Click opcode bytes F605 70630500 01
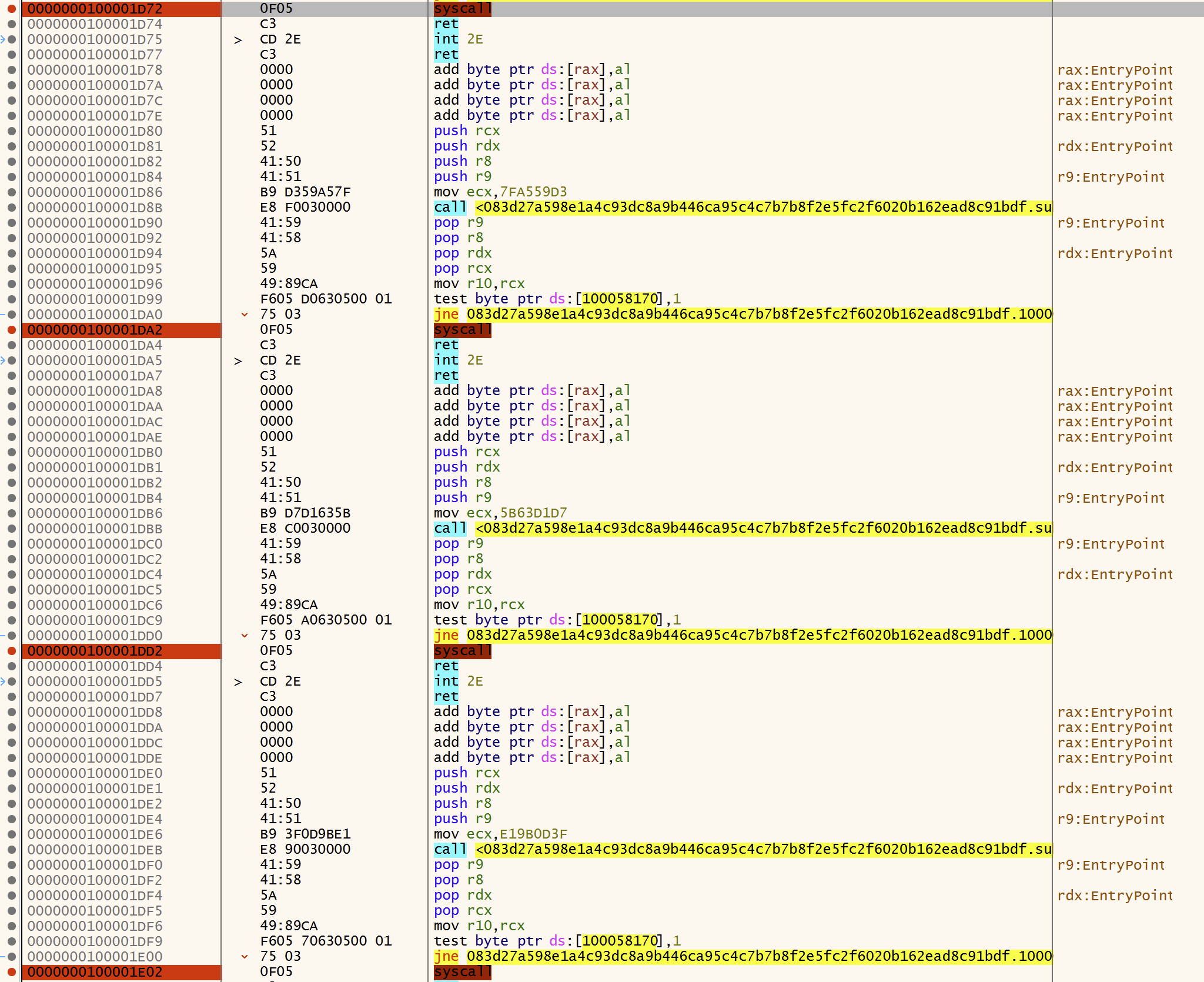 [x=326, y=941]
